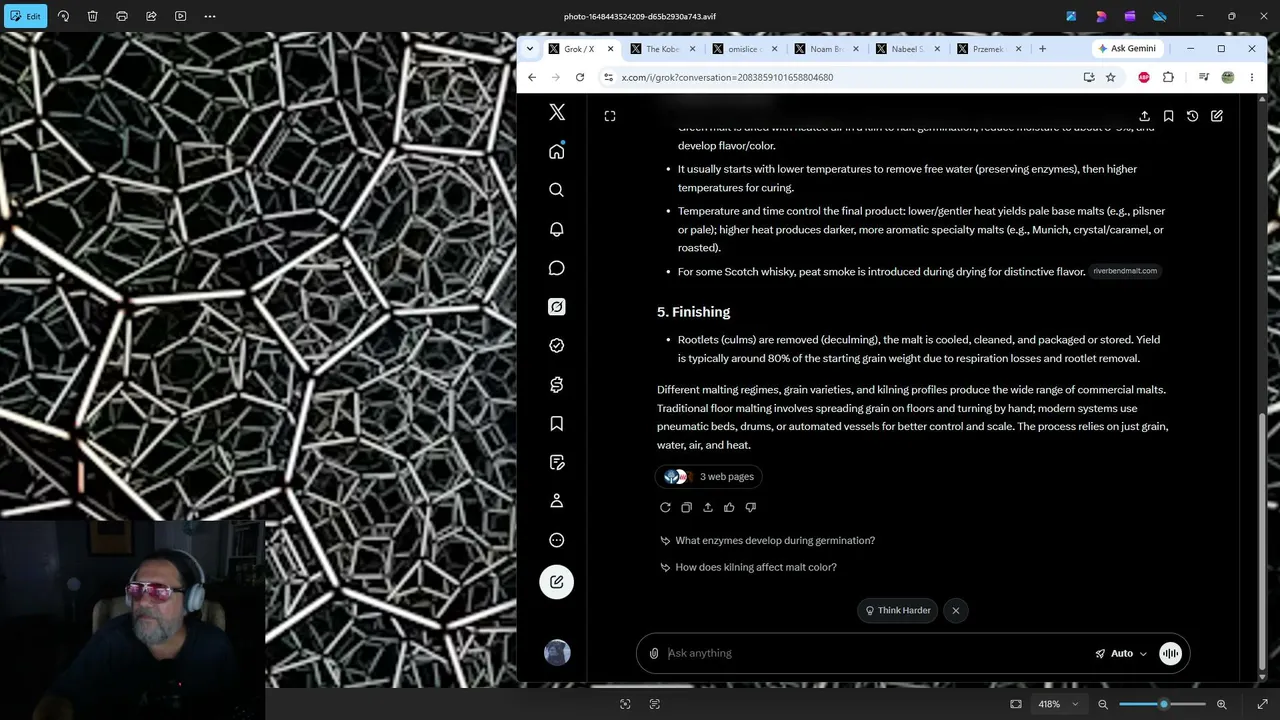Open Profile person icon in X sidebar

pyautogui.click(x=557, y=501)
